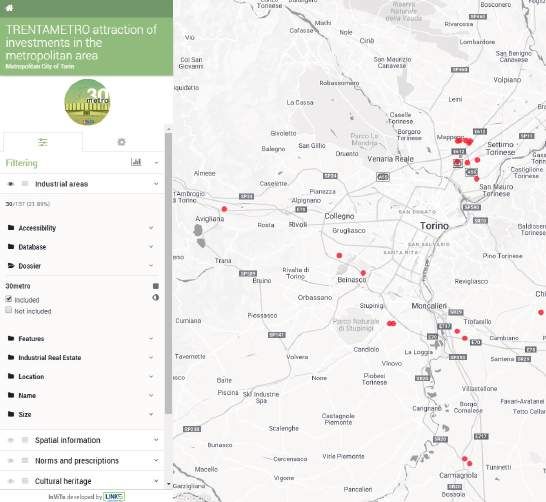Image resolution: width=546 pixels, height=502 pixels.
Task: Click the 30metro round logo
Action: 87,102
